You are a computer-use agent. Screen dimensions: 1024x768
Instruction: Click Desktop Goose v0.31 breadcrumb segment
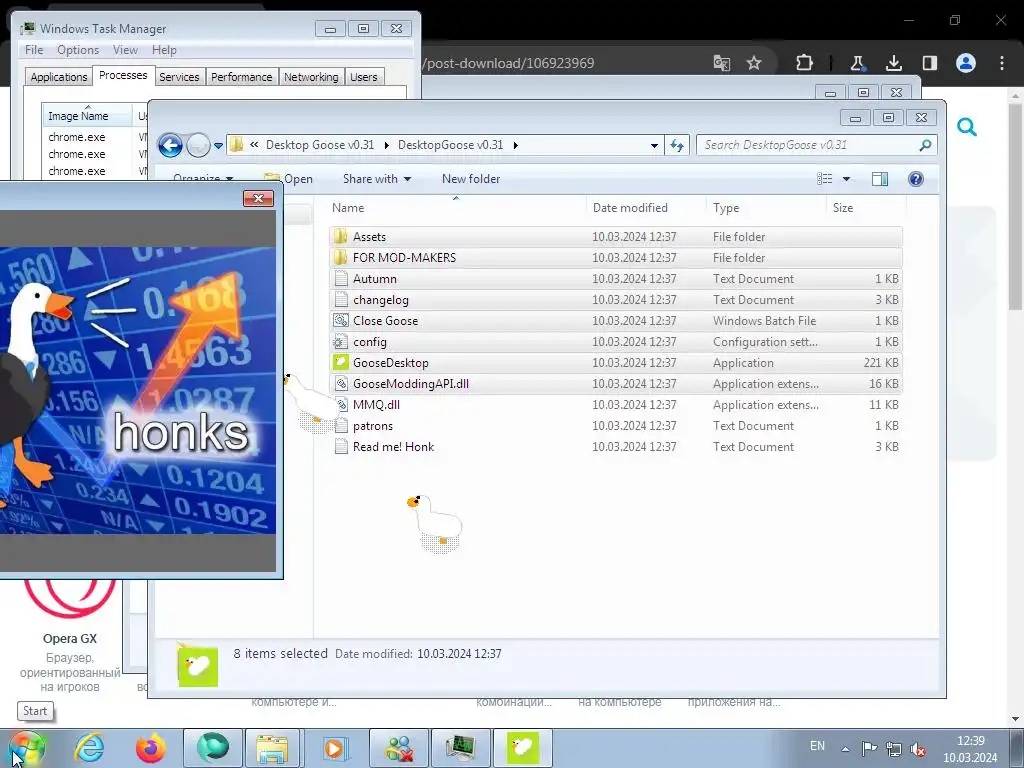coord(320,145)
